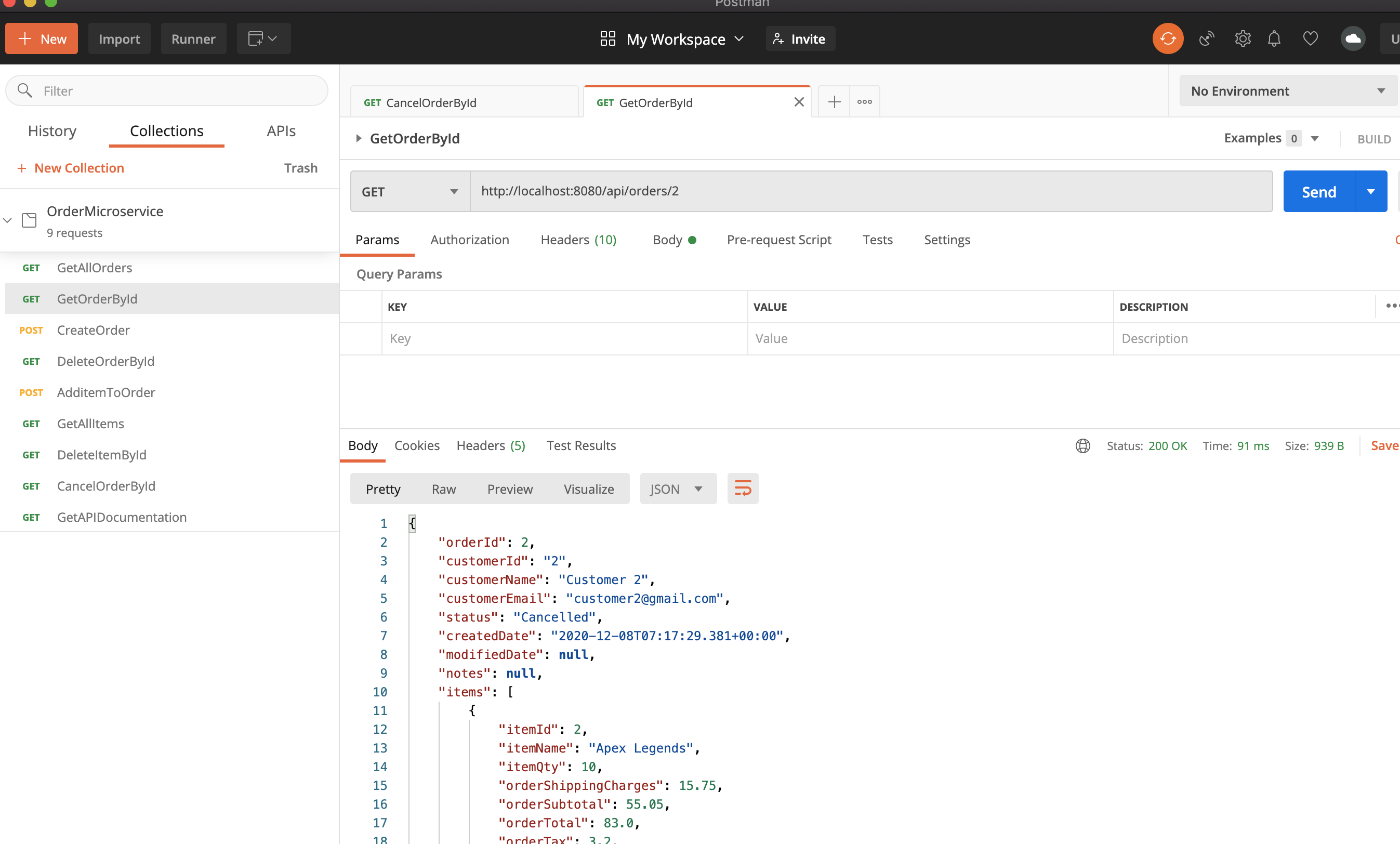This screenshot has height=844, width=1400.
Task: Click the blue Send button
Action: click(1319, 192)
